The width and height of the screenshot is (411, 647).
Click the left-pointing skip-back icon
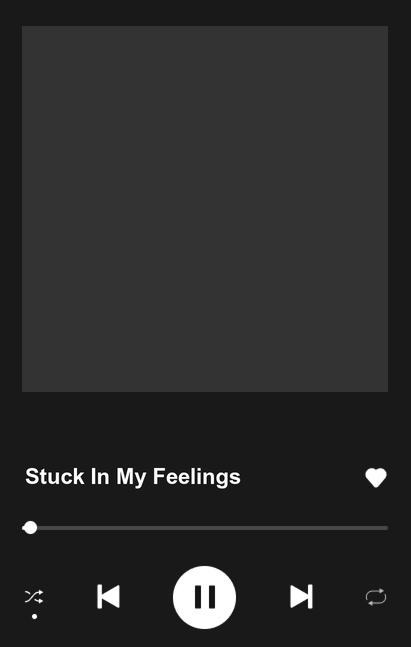[x=109, y=597]
